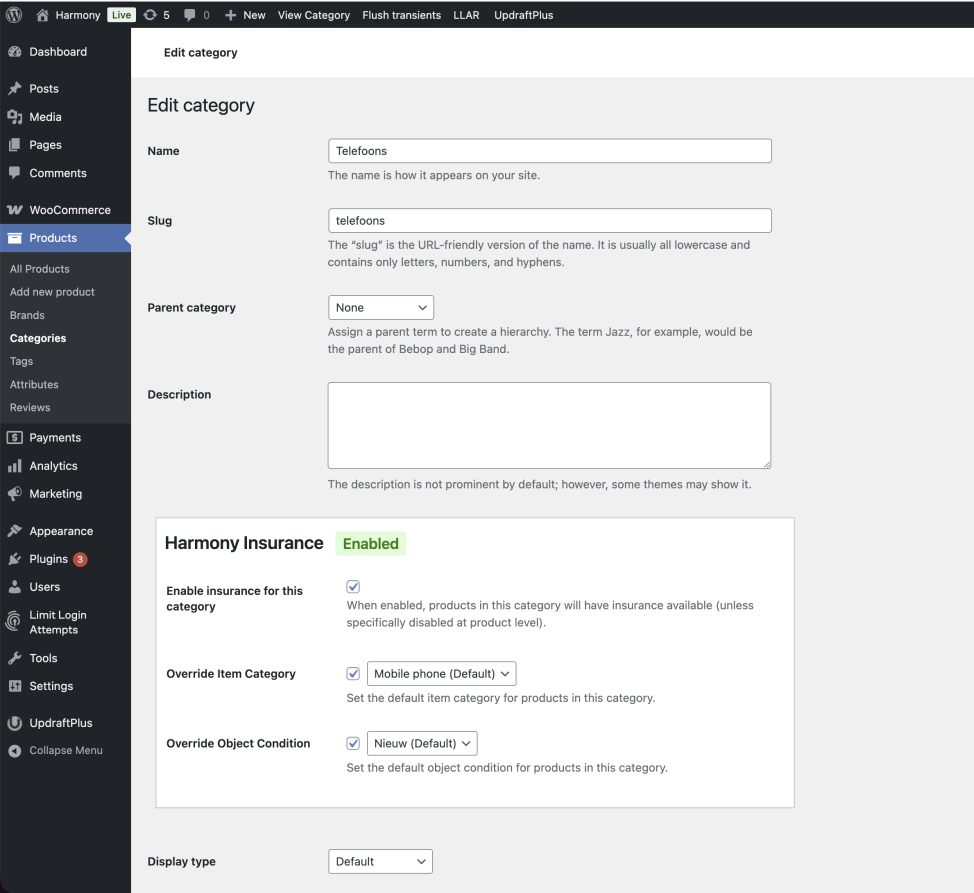974x893 pixels.
Task: Click the Collapse Menu arrow icon
Action: pyautogui.click(x=15, y=751)
